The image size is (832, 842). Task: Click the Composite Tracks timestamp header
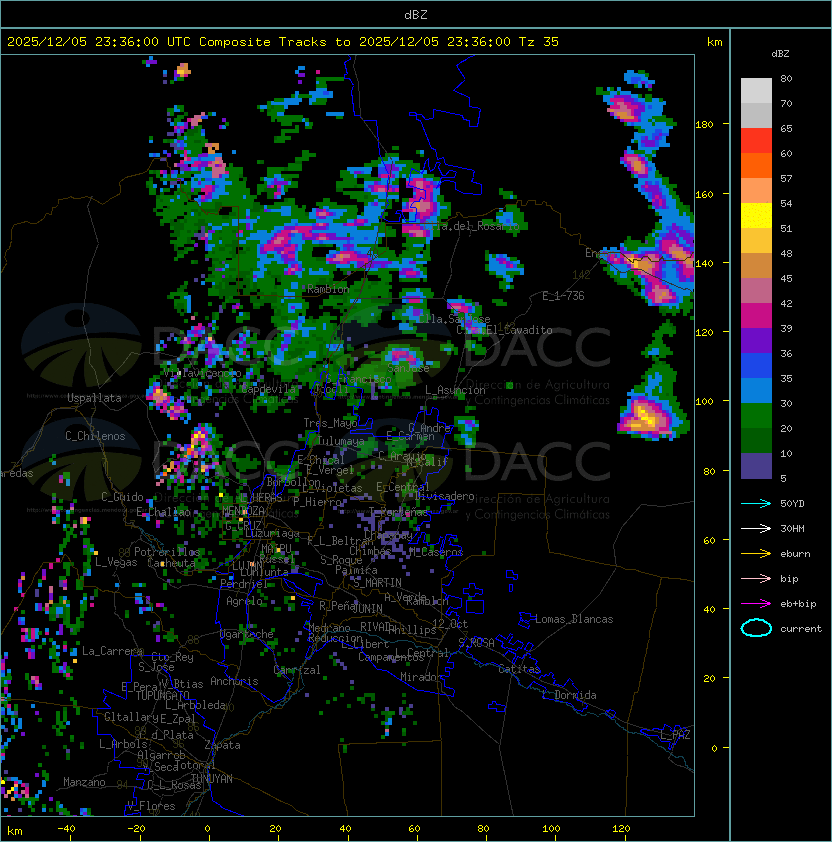click(x=283, y=42)
